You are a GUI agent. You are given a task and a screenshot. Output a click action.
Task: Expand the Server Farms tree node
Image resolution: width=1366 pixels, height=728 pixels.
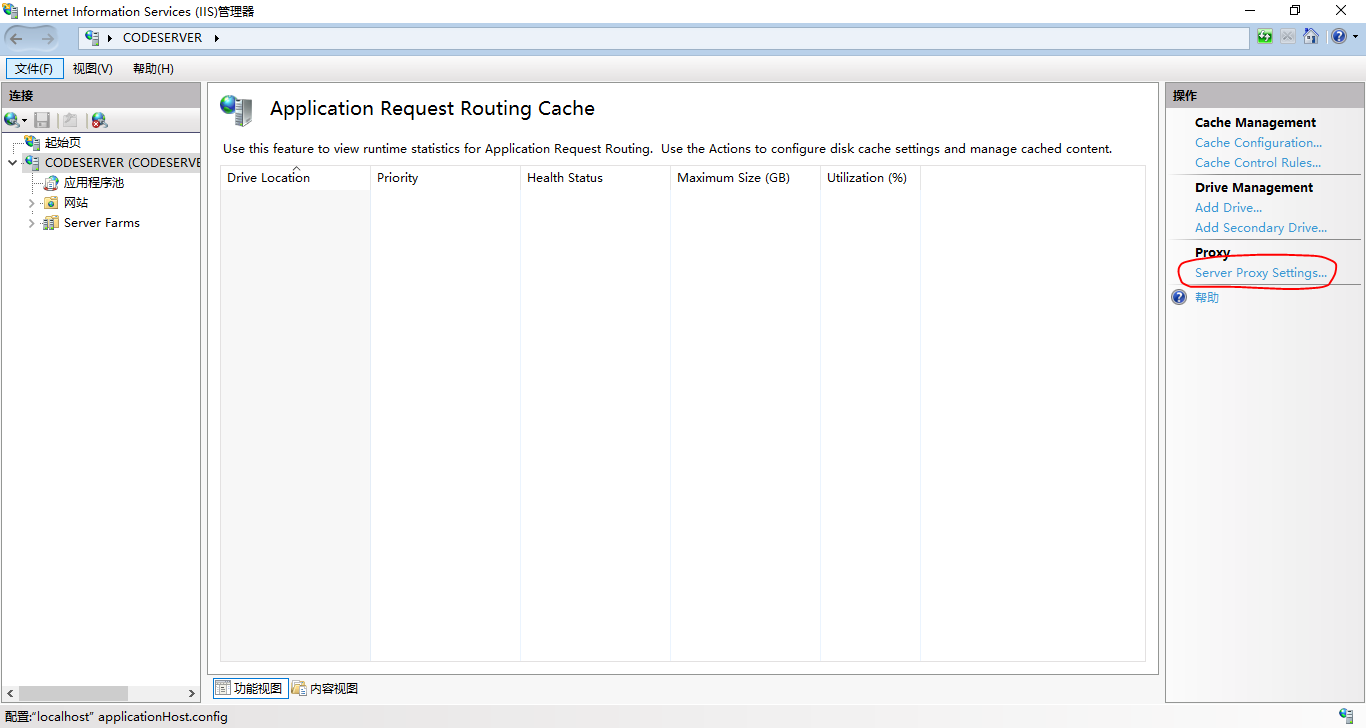[31, 223]
